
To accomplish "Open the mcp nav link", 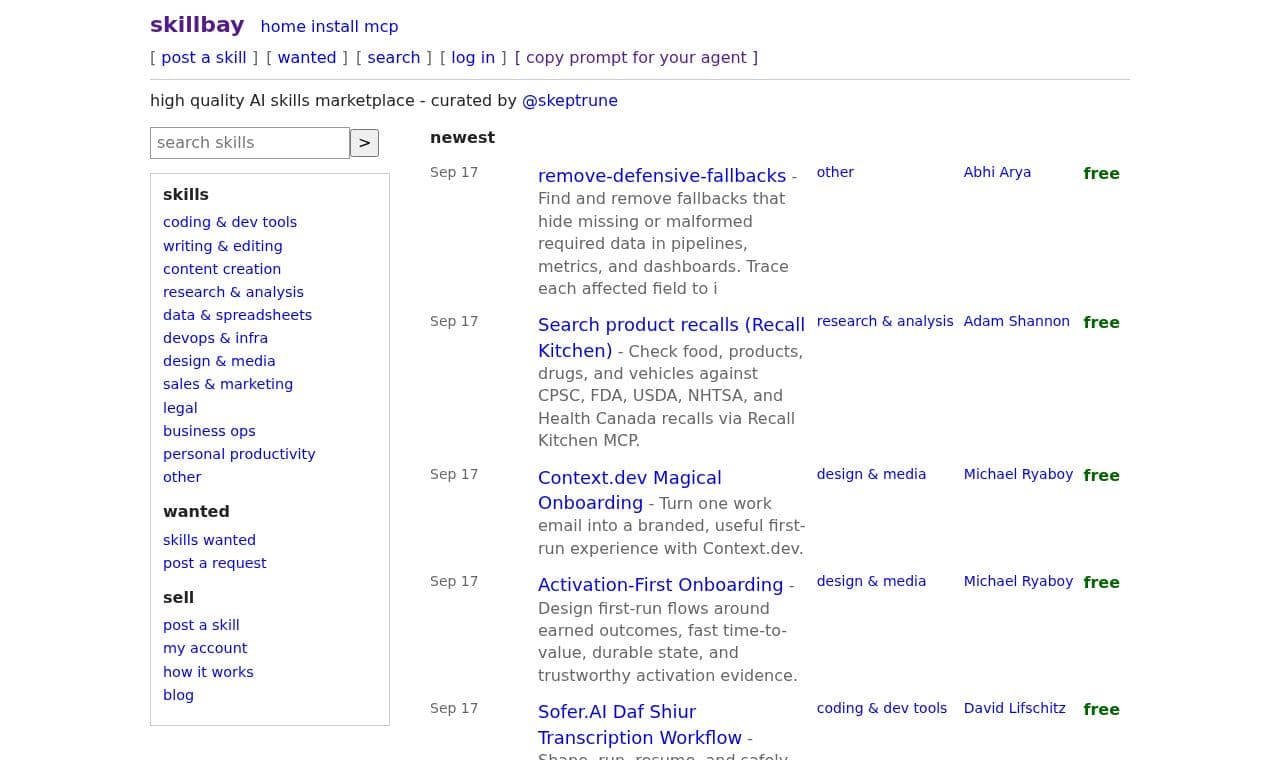I will [x=381, y=27].
